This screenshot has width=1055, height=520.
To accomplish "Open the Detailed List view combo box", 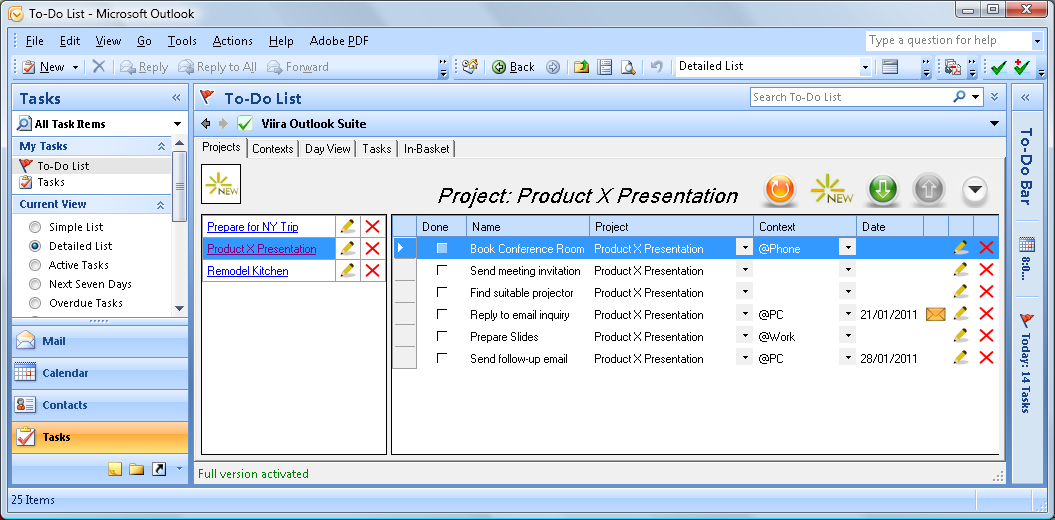I will click(774, 66).
